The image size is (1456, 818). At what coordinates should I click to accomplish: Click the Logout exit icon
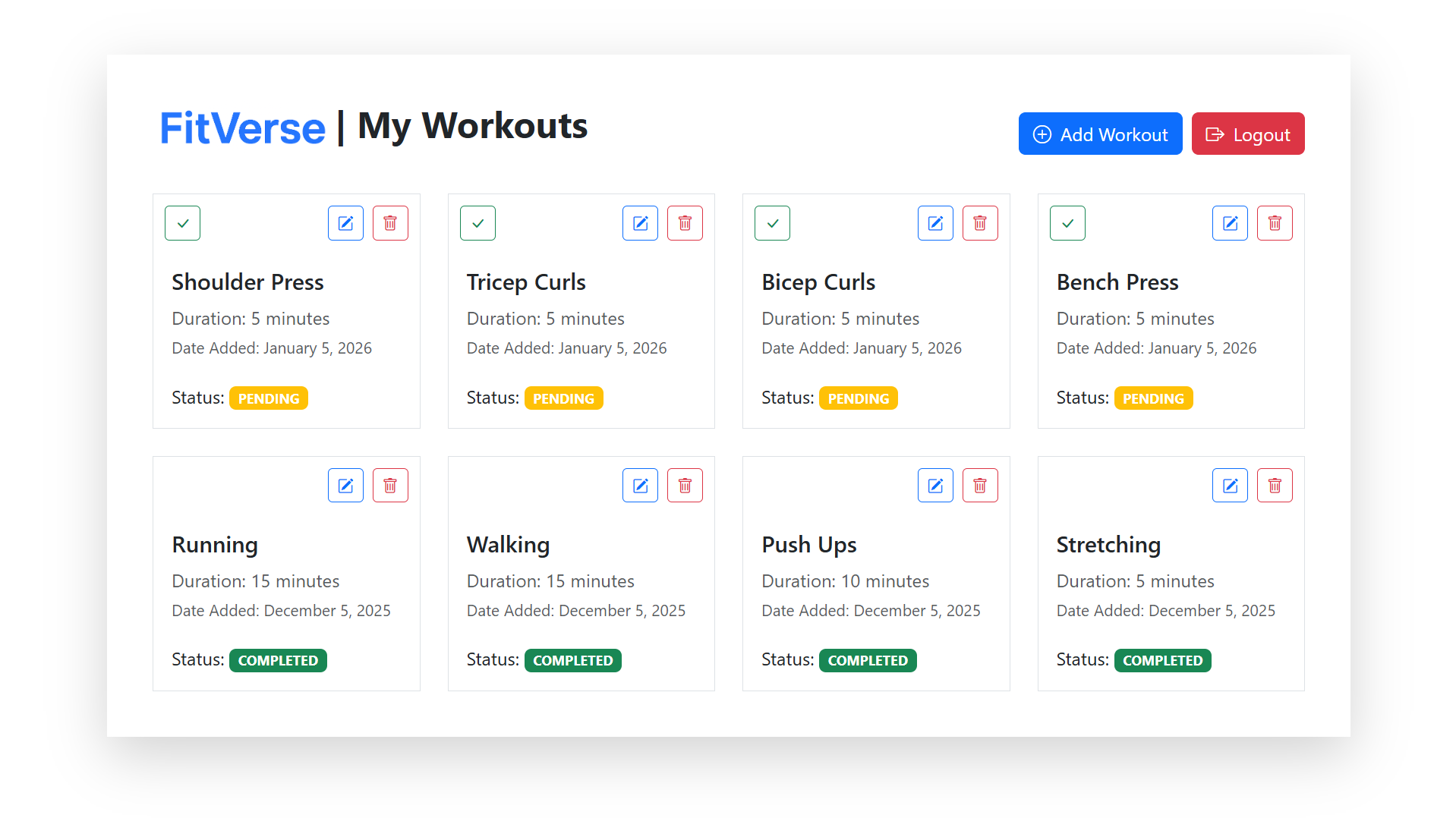pos(1215,134)
